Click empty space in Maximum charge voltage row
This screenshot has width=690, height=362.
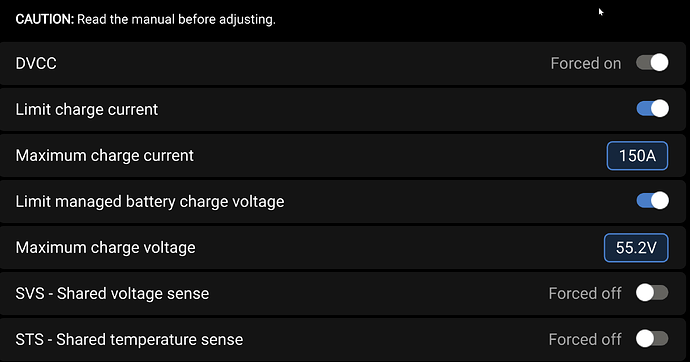396,248
